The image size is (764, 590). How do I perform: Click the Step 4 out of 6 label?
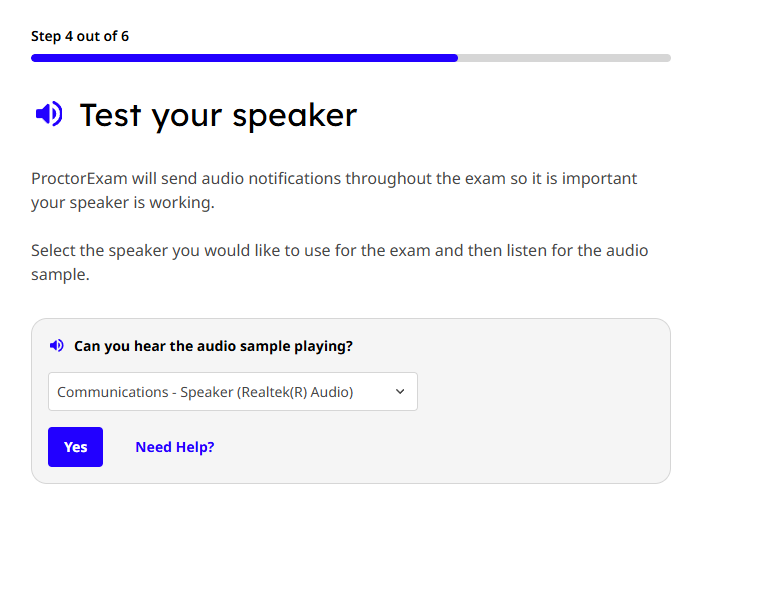click(80, 36)
